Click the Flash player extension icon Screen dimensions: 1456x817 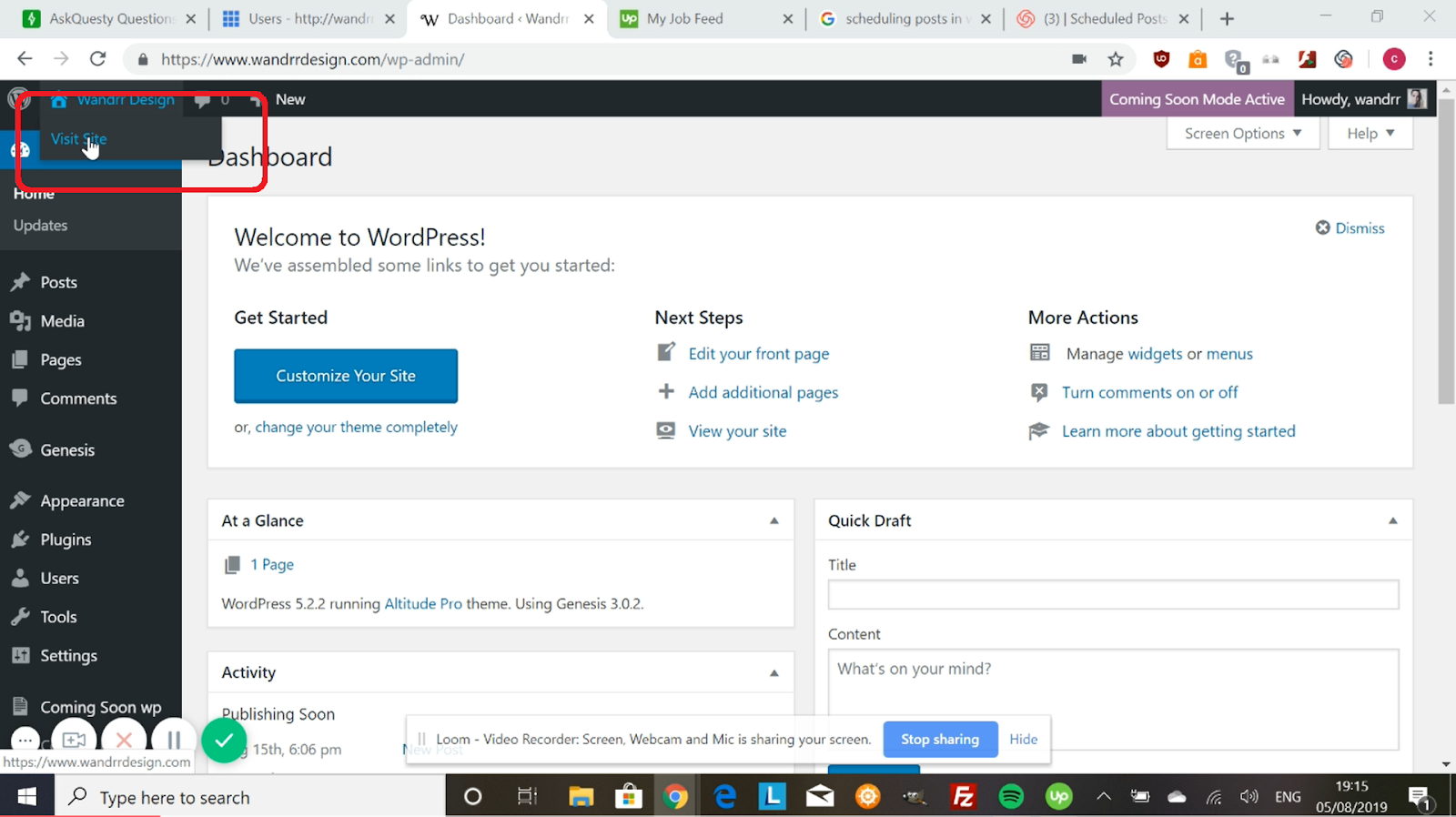click(x=1307, y=59)
